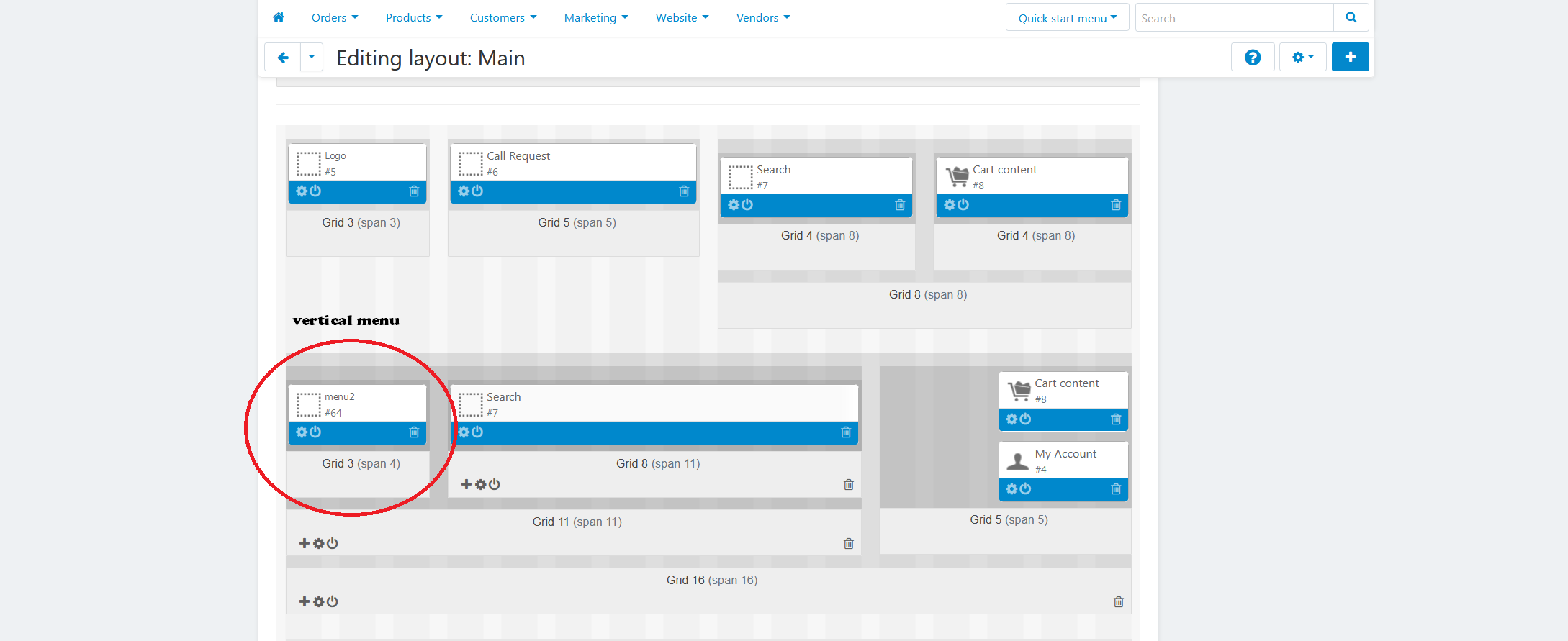1568x641 pixels.
Task: Delete the Search block in Grid 4
Action: pos(900,205)
